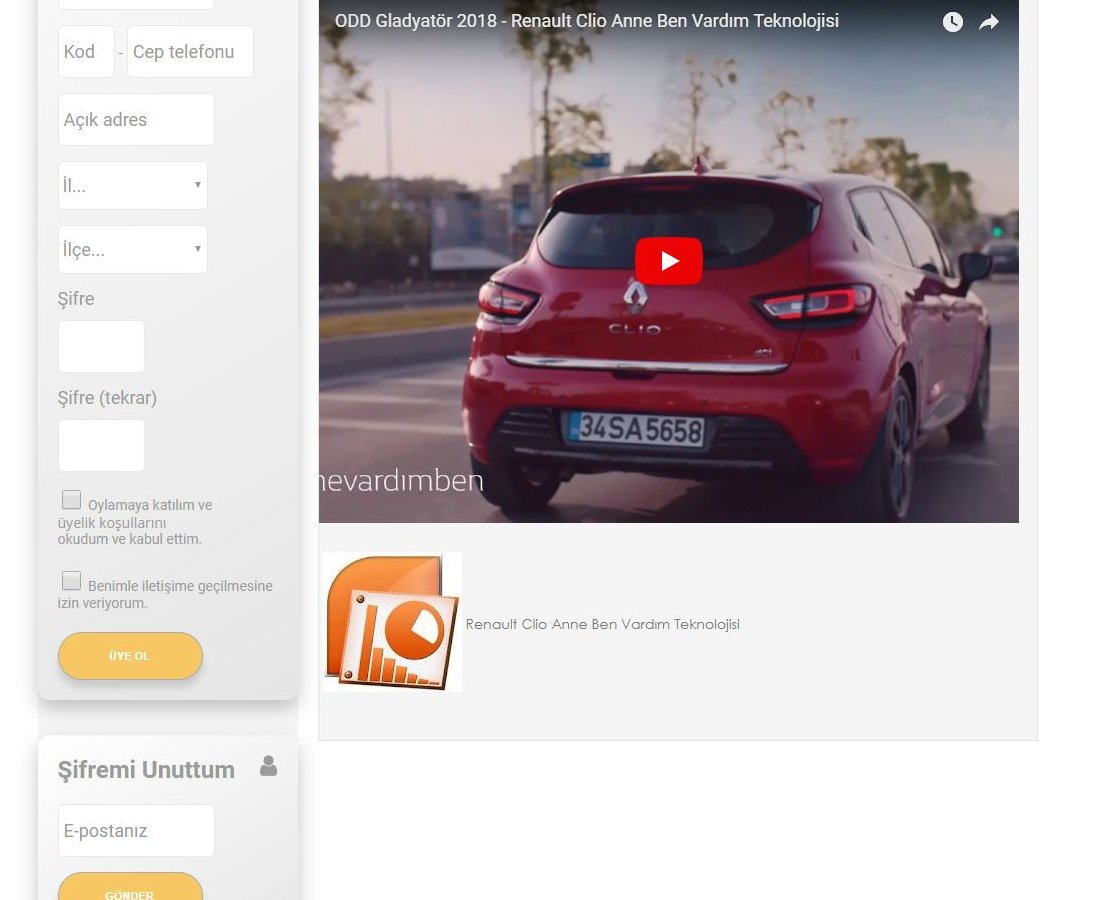1100x900 pixels.
Task: Tick the Benimle iletişime geçilmesine checkbox
Action: coord(71,580)
